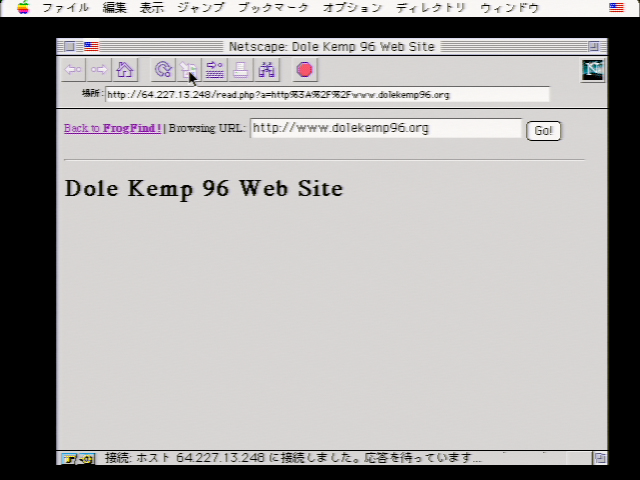Viewport: 640px width, 480px height.
Task: Click the load images toolbar icon
Action: coord(189,70)
